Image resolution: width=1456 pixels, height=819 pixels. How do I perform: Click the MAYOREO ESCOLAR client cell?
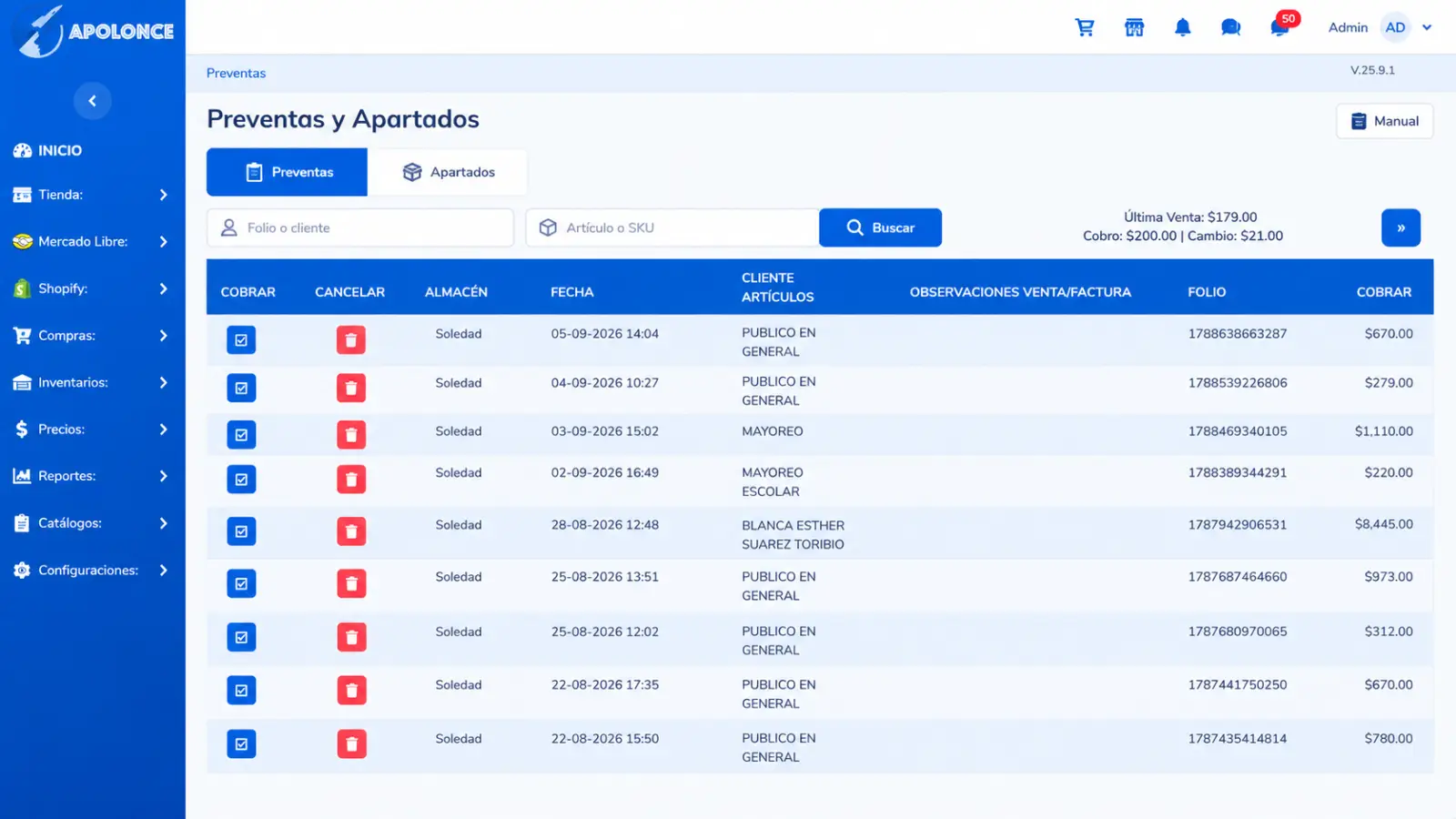[x=772, y=482]
